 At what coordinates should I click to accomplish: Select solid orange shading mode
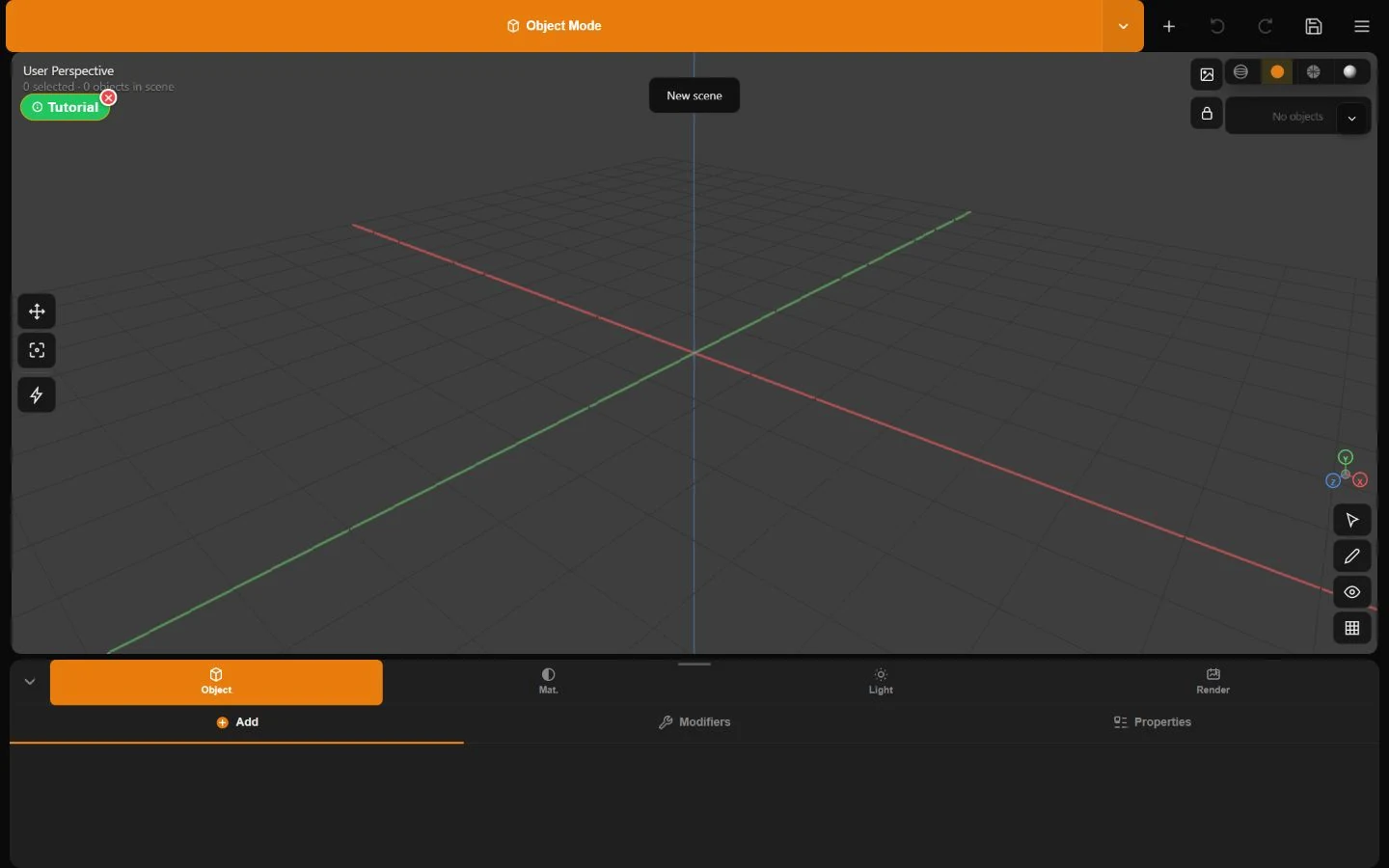pyautogui.click(x=1277, y=72)
